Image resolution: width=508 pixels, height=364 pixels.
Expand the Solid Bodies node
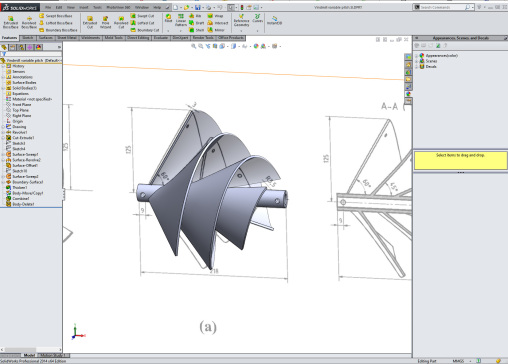click(3, 88)
